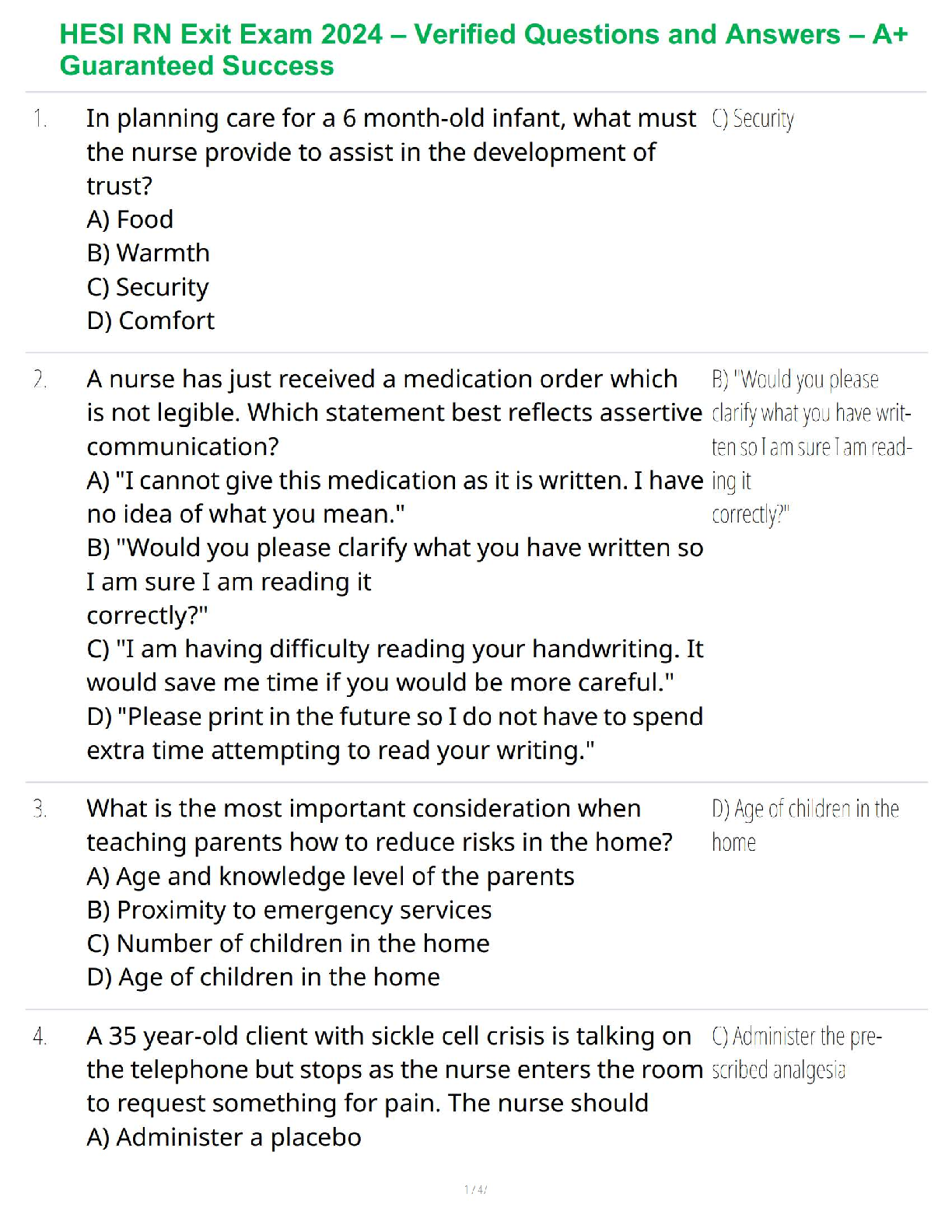Click right-column answer B) "Would you please clarify"

(x=810, y=446)
